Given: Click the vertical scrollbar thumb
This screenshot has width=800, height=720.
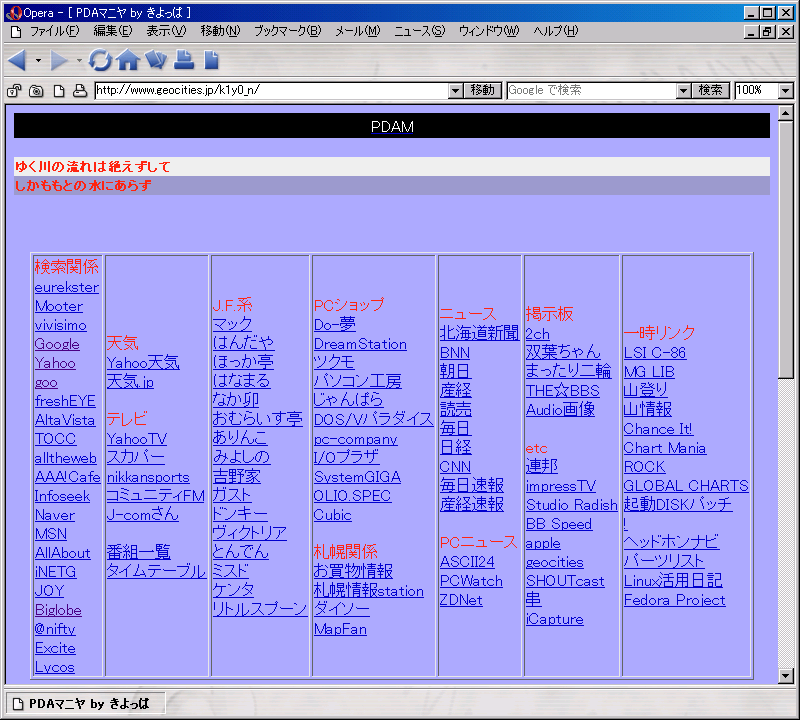Looking at the screenshot, I should click(786, 250).
